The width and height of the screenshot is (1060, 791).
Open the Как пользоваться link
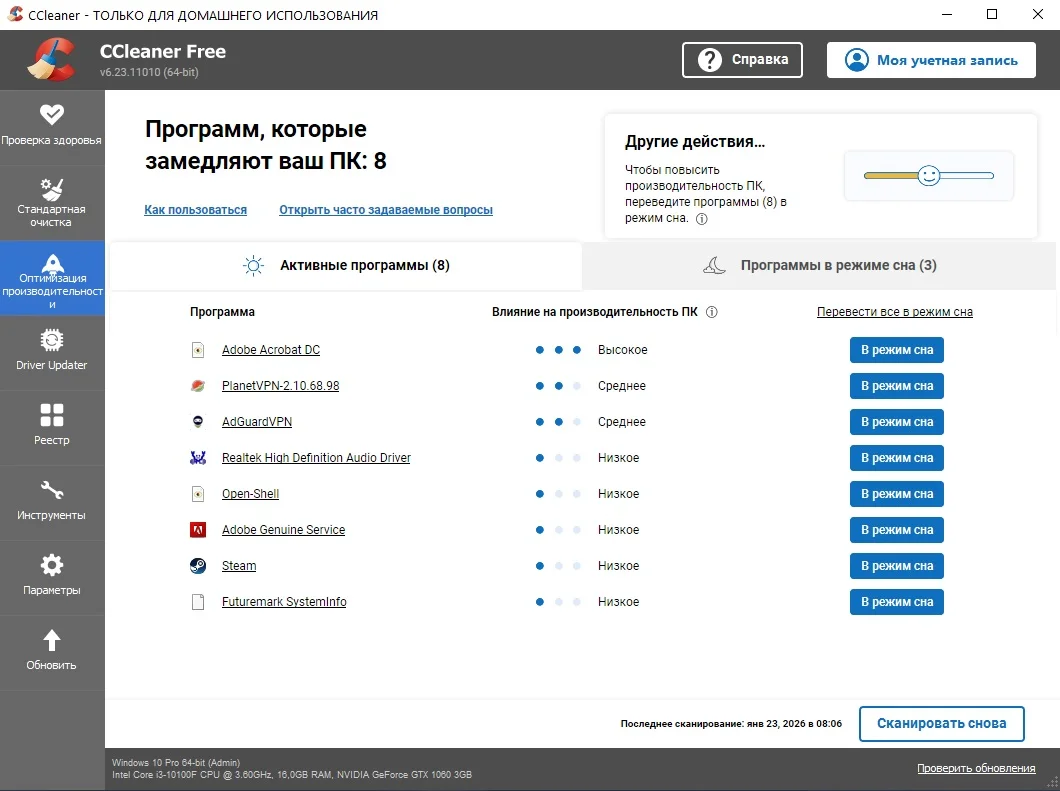(x=195, y=210)
